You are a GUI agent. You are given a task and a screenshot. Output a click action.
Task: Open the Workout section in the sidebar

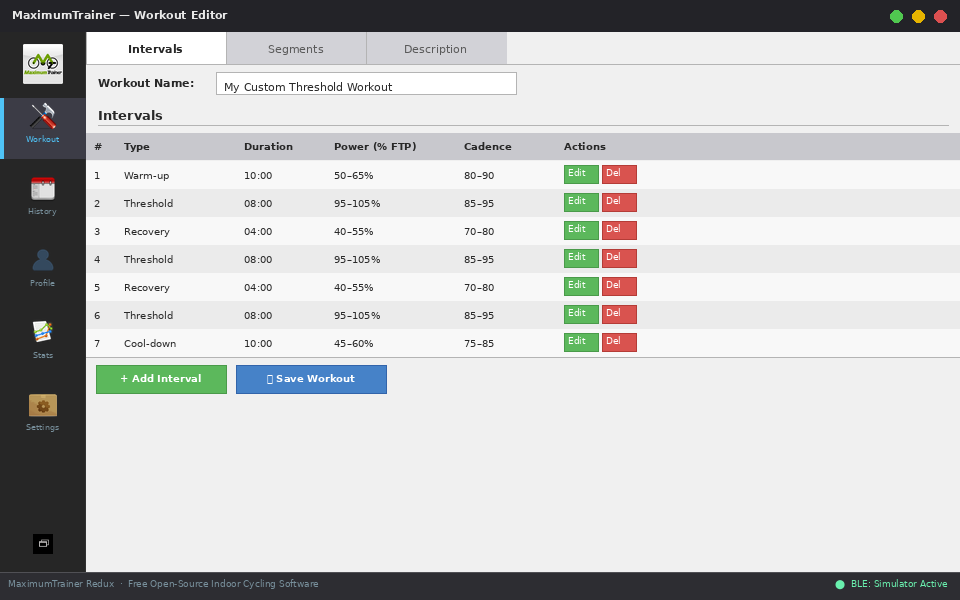point(42,125)
